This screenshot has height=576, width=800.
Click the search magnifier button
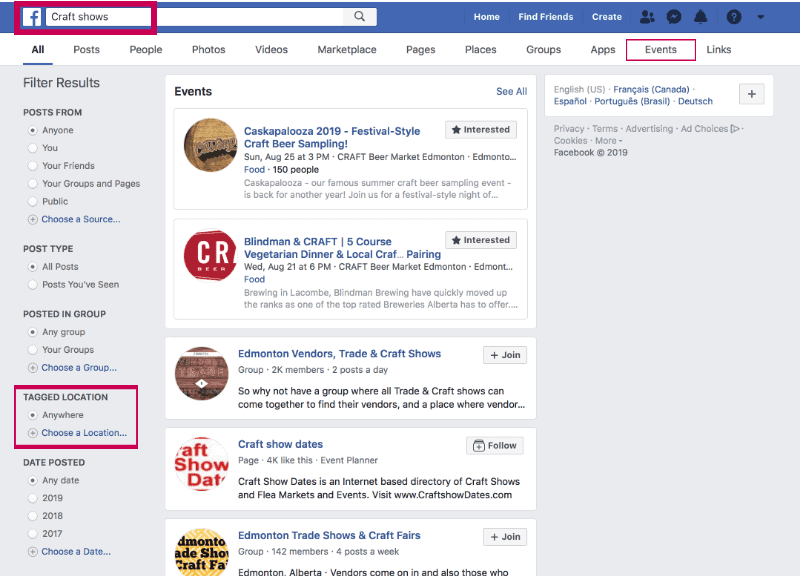[x=360, y=16]
